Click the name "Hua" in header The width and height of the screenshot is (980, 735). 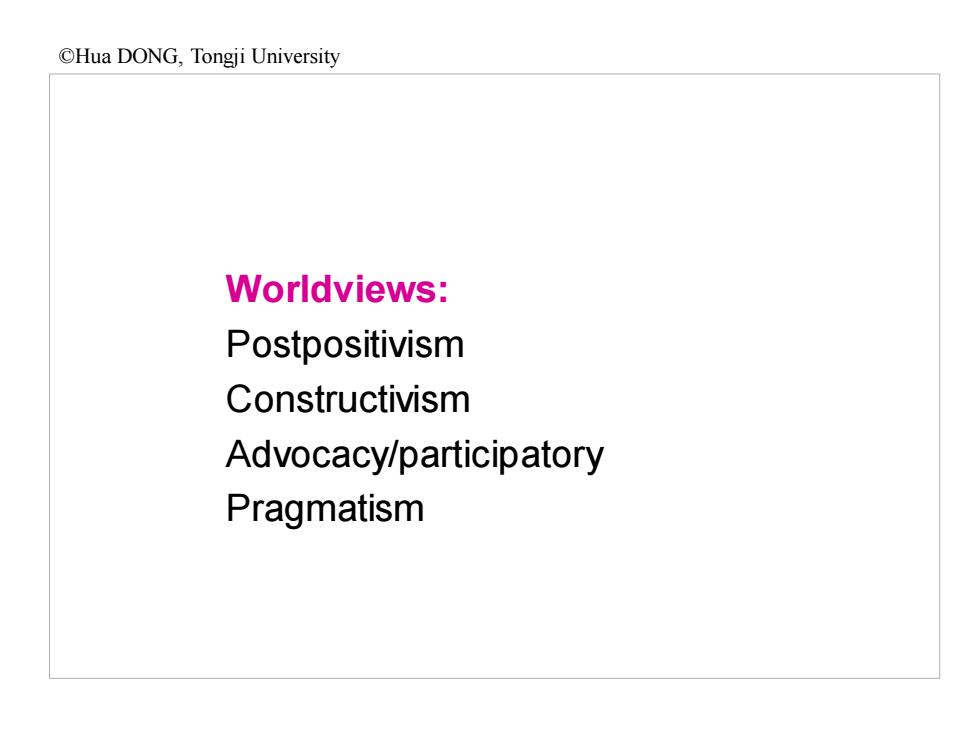pos(93,56)
